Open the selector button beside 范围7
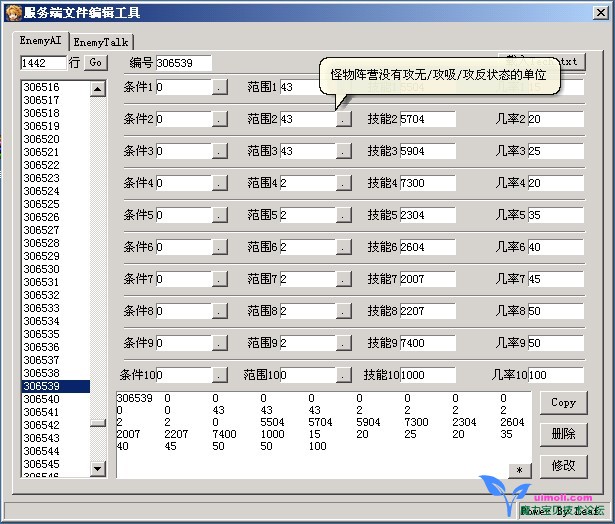Image resolution: width=615 pixels, height=524 pixels. tap(344, 280)
